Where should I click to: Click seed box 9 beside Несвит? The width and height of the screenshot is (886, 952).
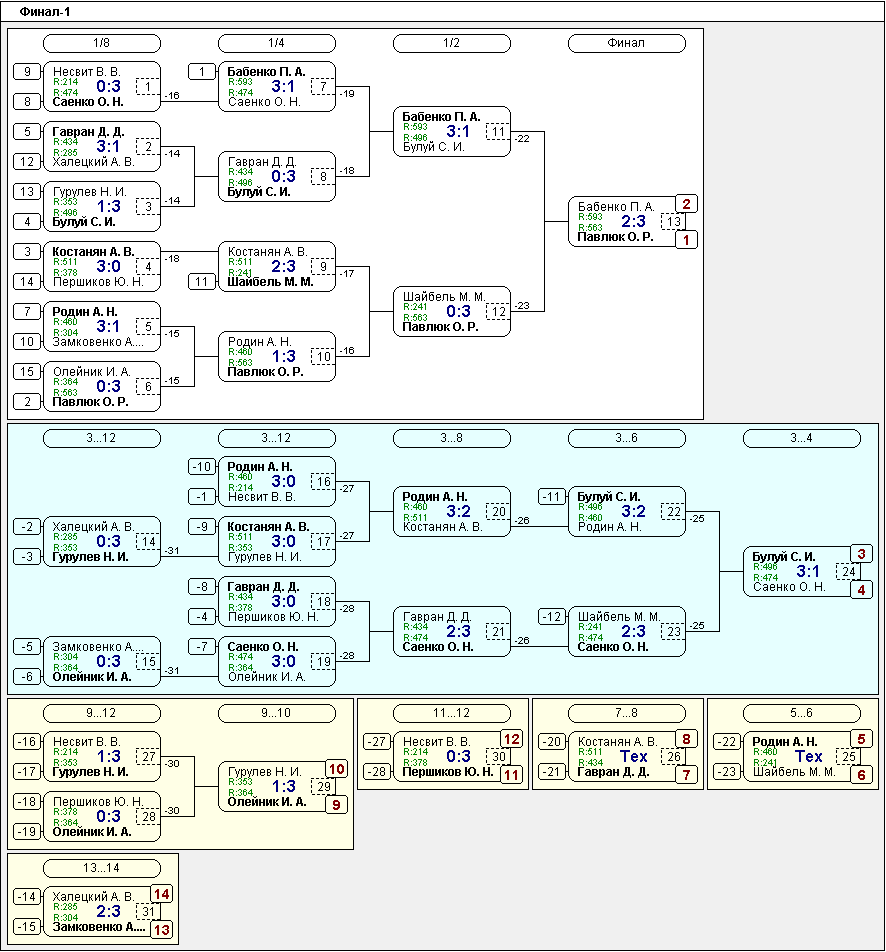click(x=27, y=72)
